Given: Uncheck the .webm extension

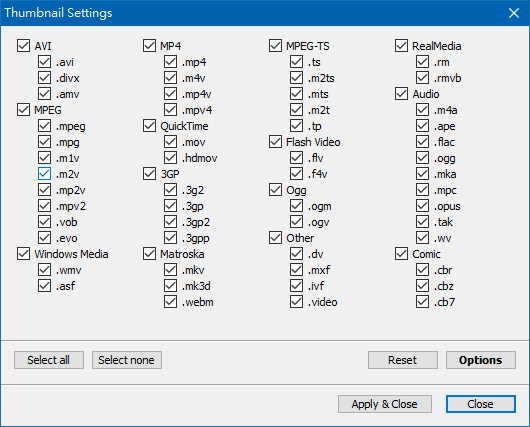Looking at the screenshot, I should coord(170,302).
